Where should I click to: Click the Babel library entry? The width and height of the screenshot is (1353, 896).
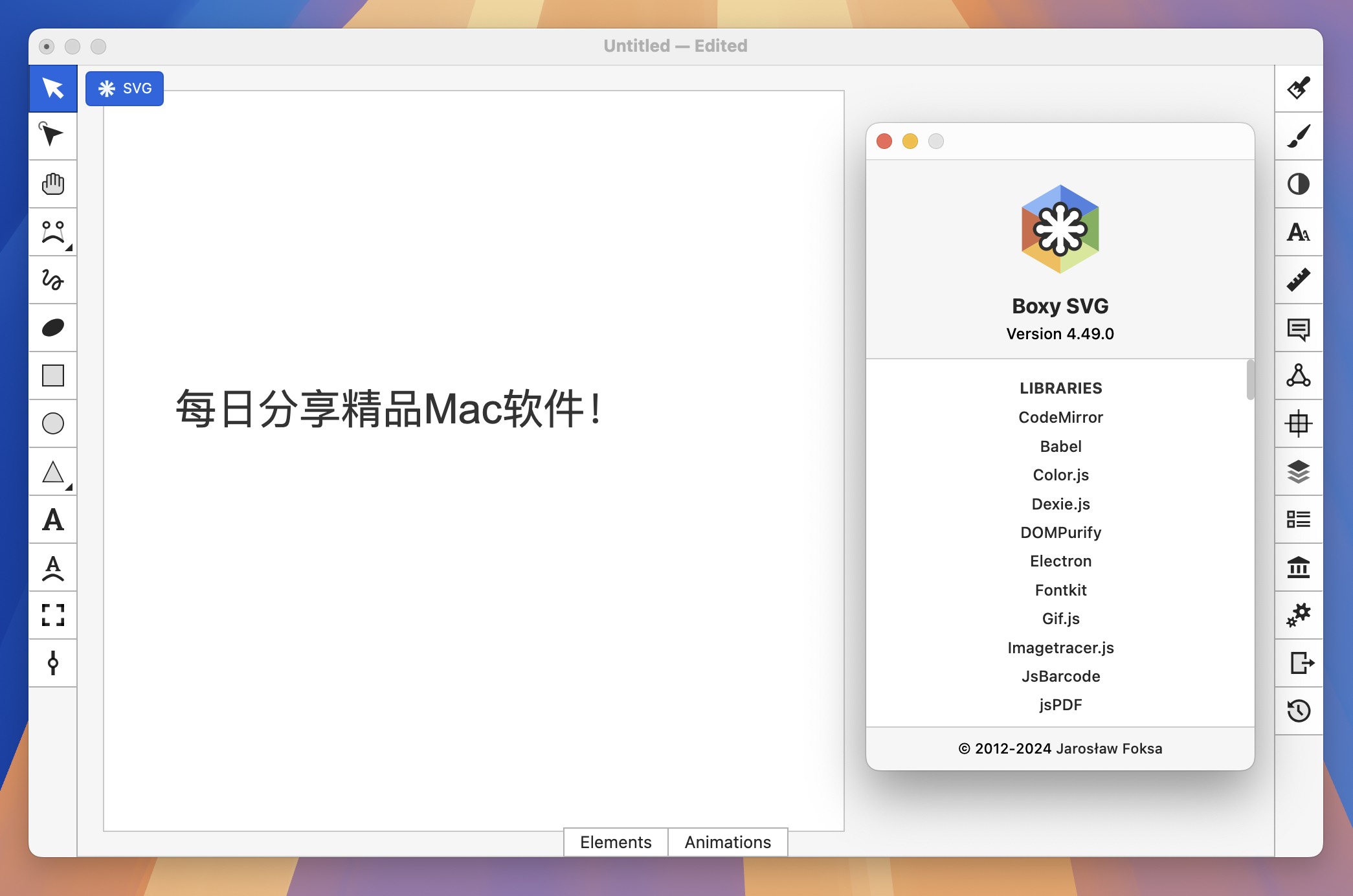[x=1060, y=446]
